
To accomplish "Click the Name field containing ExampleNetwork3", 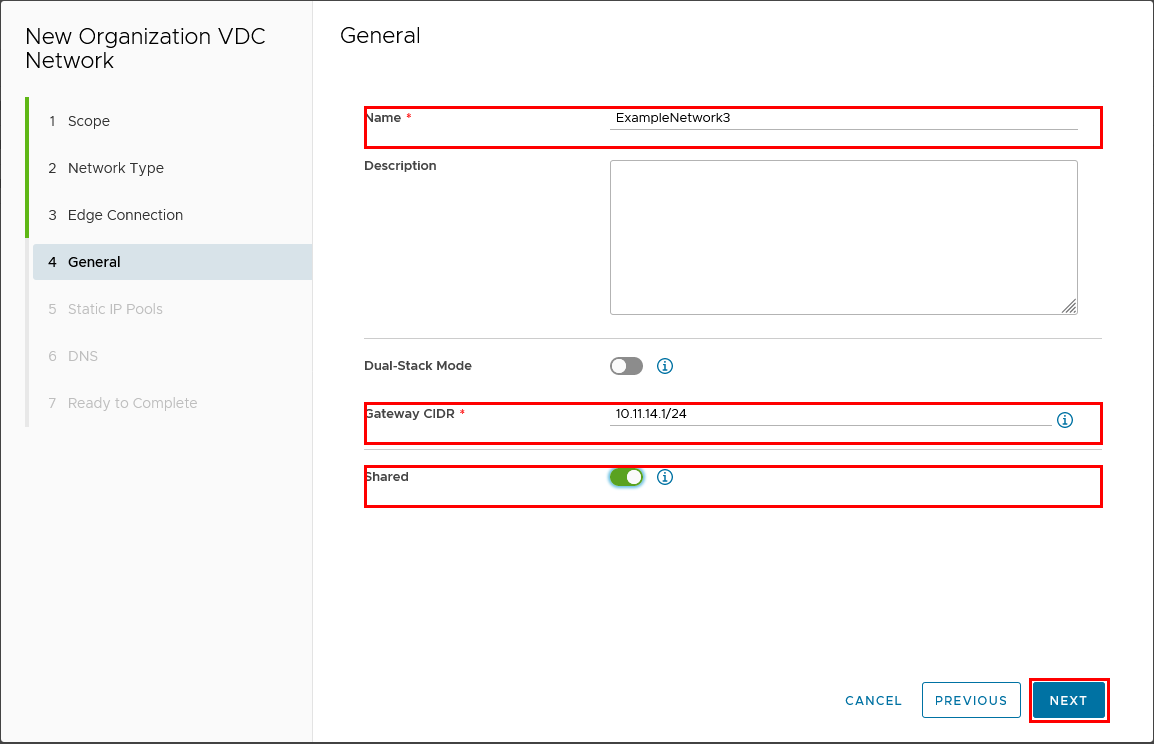I will click(x=843, y=118).
